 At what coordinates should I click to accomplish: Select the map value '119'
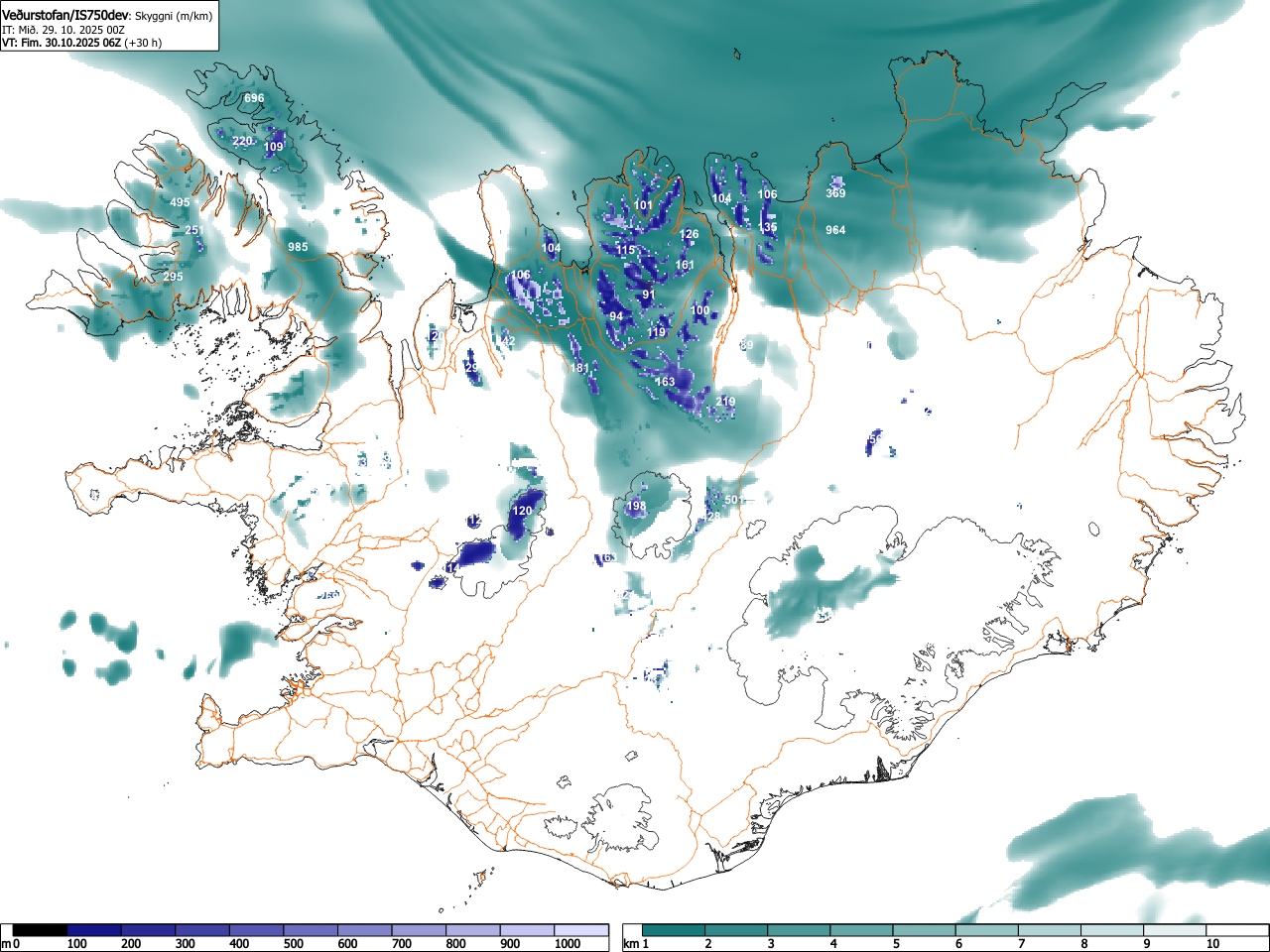[x=657, y=332]
